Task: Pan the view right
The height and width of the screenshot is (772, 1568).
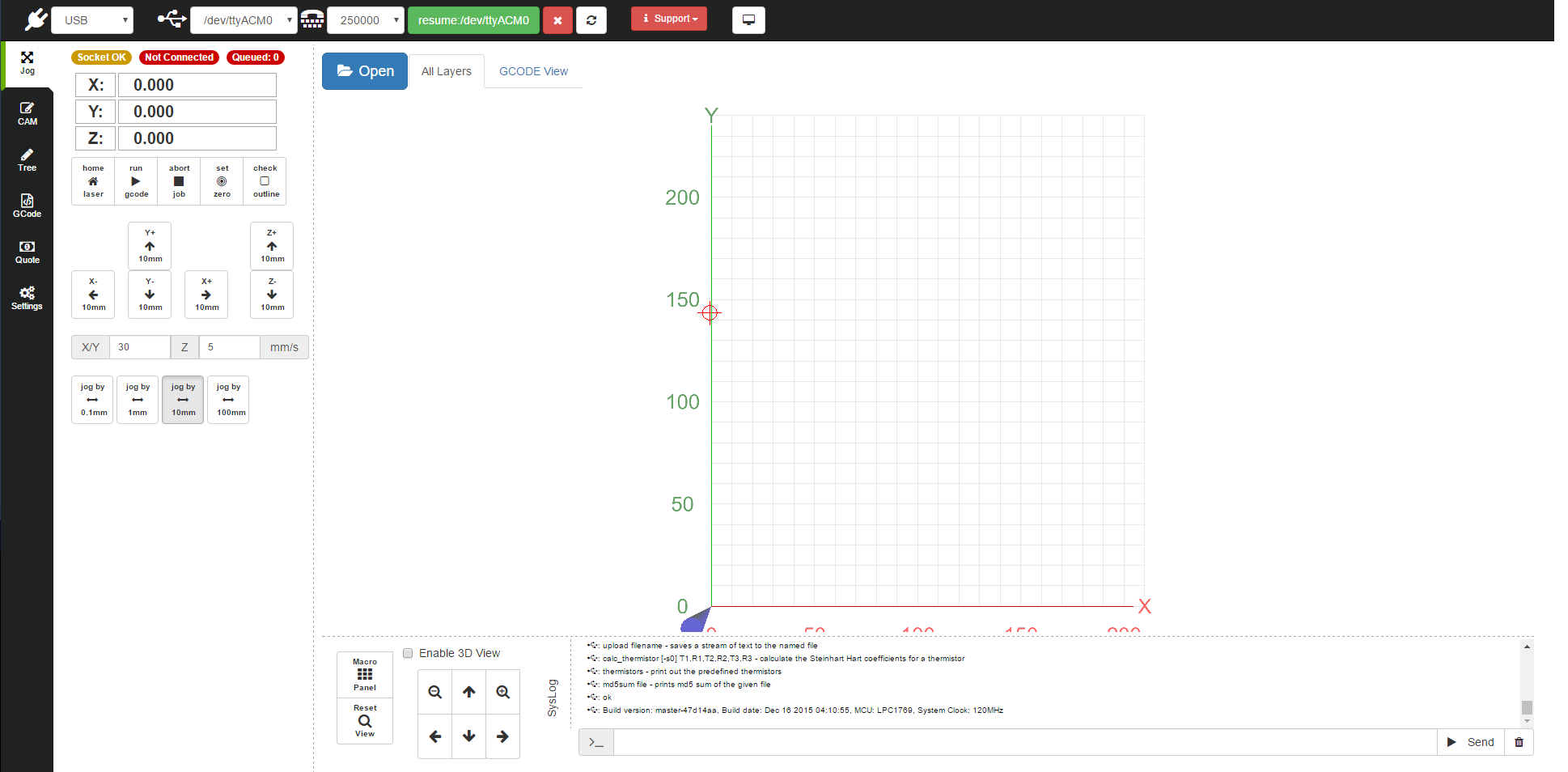Action: (x=502, y=736)
